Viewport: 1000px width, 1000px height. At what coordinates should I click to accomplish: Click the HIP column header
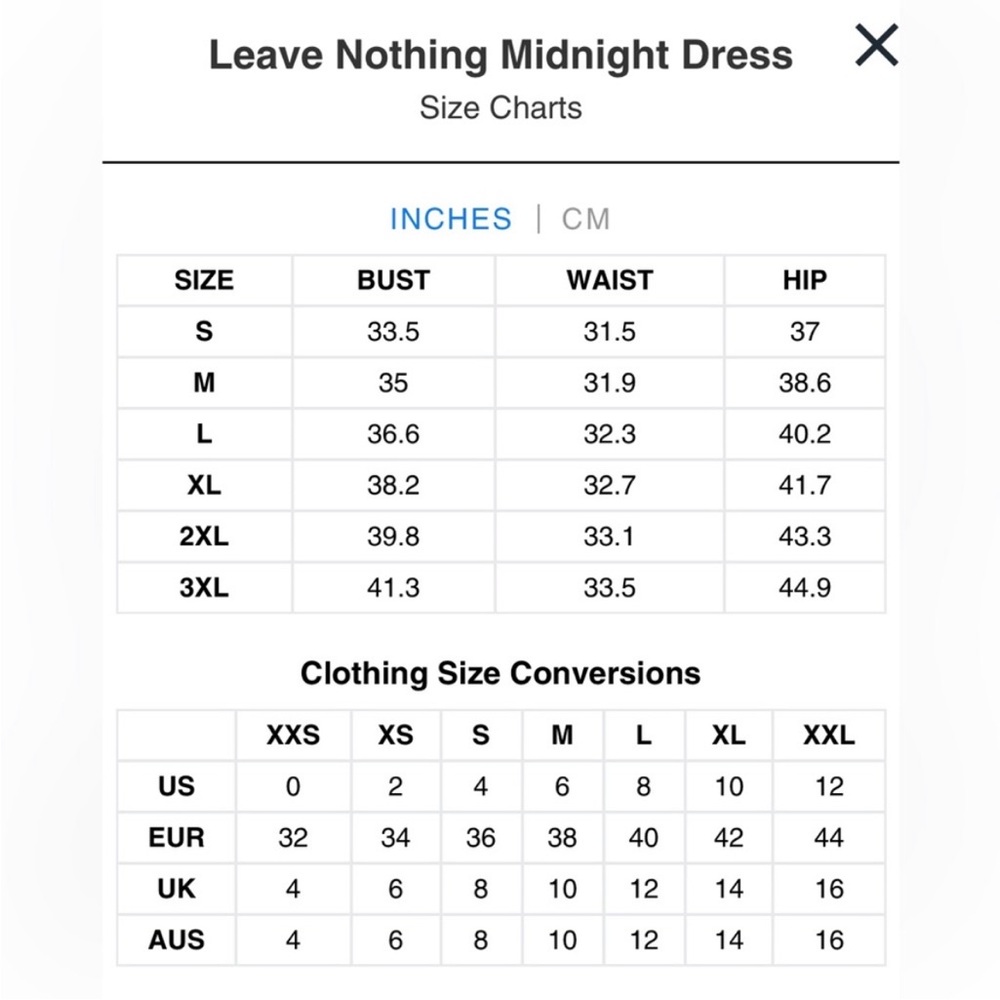click(805, 281)
